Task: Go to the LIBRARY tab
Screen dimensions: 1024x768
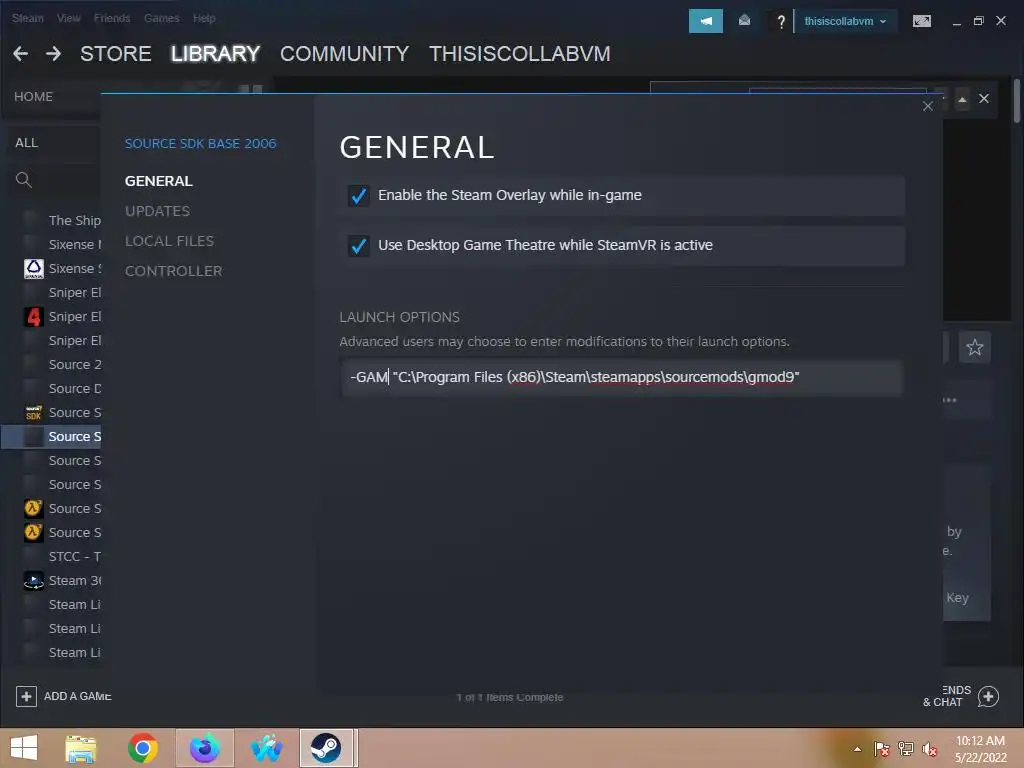Action: click(216, 54)
